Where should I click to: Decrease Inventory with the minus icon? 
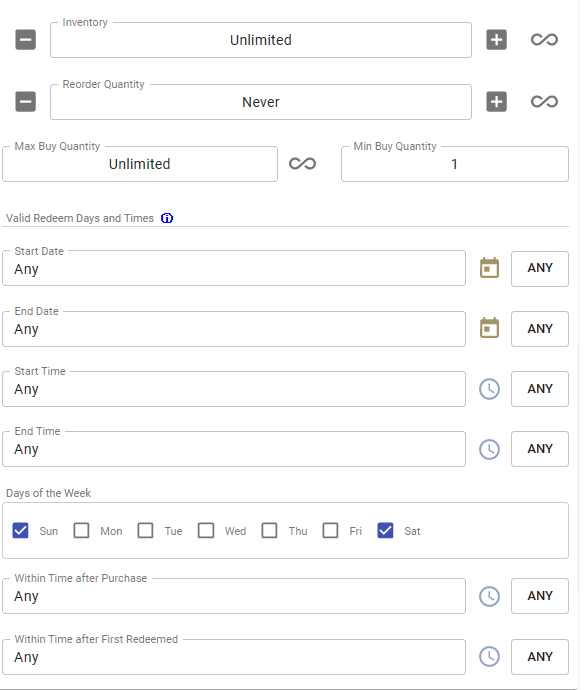point(26,40)
